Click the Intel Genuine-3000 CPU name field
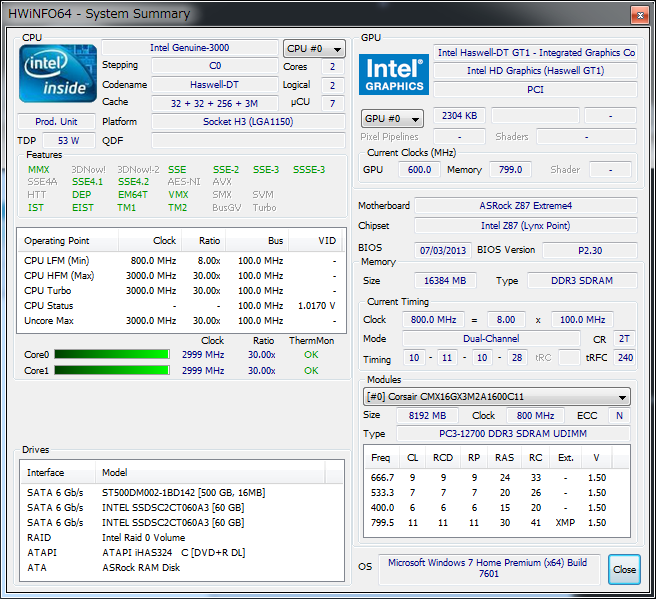The width and height of the screenshot is (656, 599). pyautogui.click(x=190, y=48)
